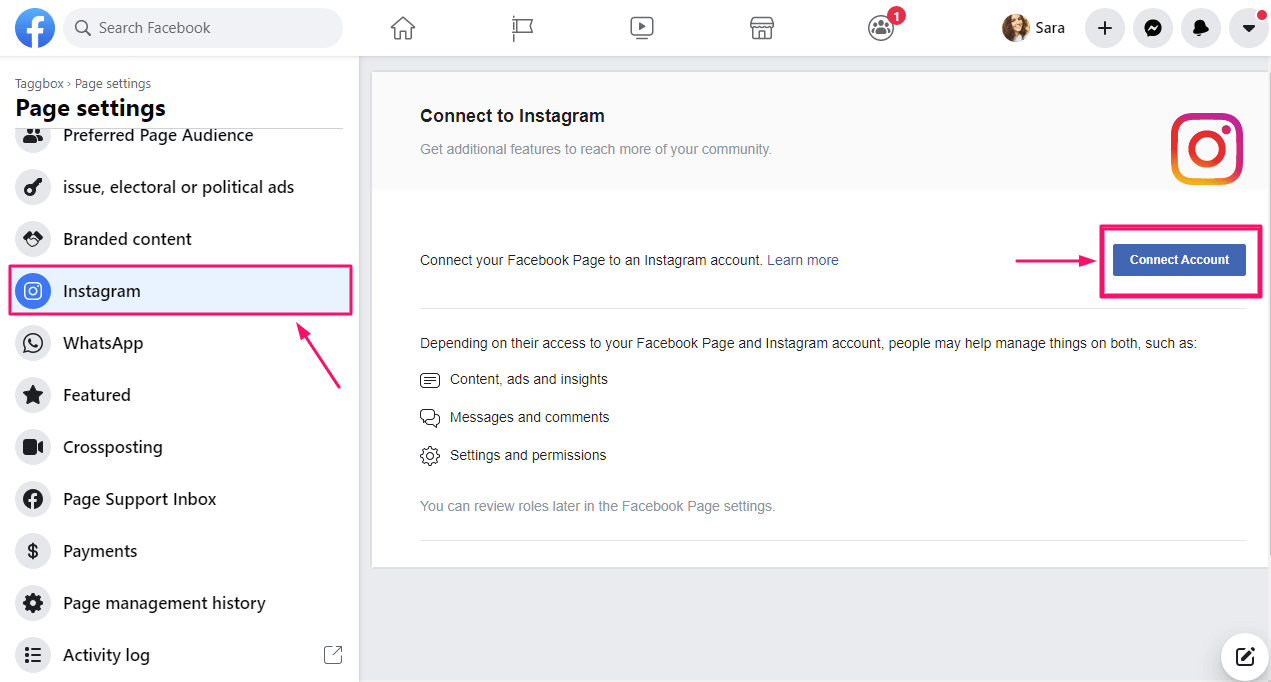Expand the account dropdown arrow

pos(1248,28)
